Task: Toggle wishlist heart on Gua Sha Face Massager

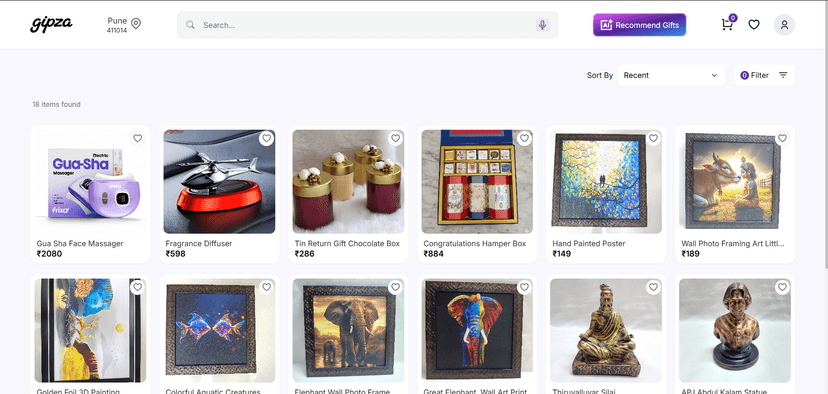Action: [x=138, y=138]
